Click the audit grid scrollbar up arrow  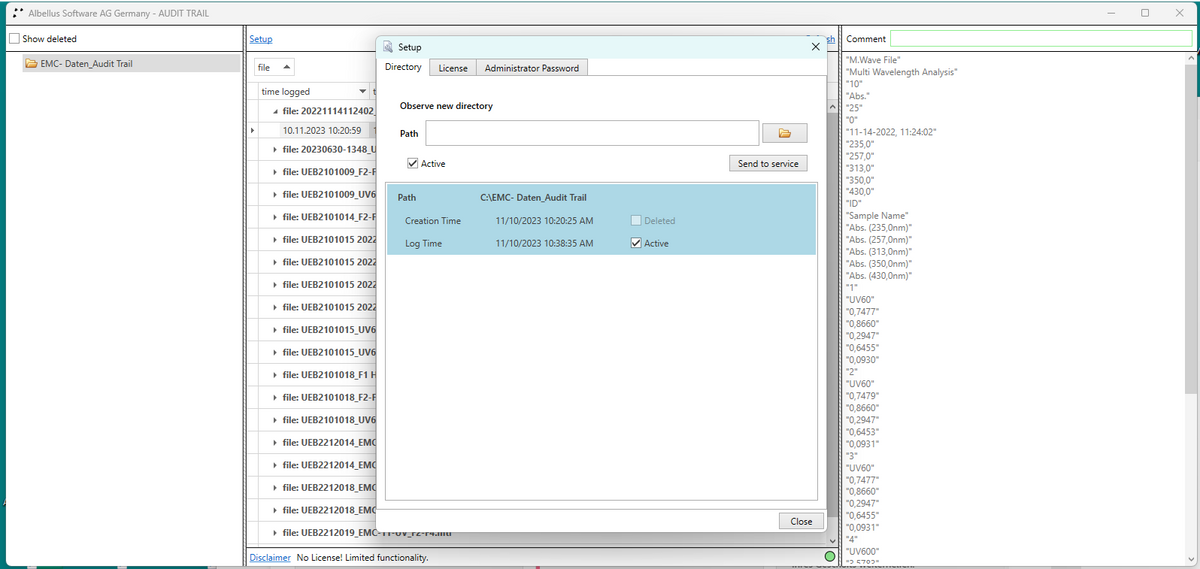tap(831, 105)
